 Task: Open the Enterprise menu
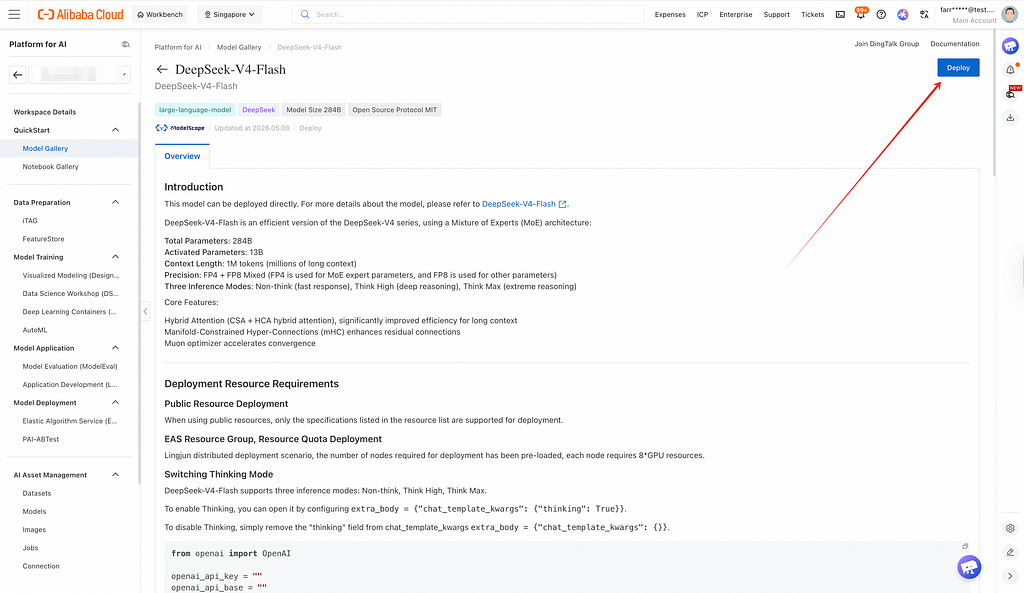(735, 14)
